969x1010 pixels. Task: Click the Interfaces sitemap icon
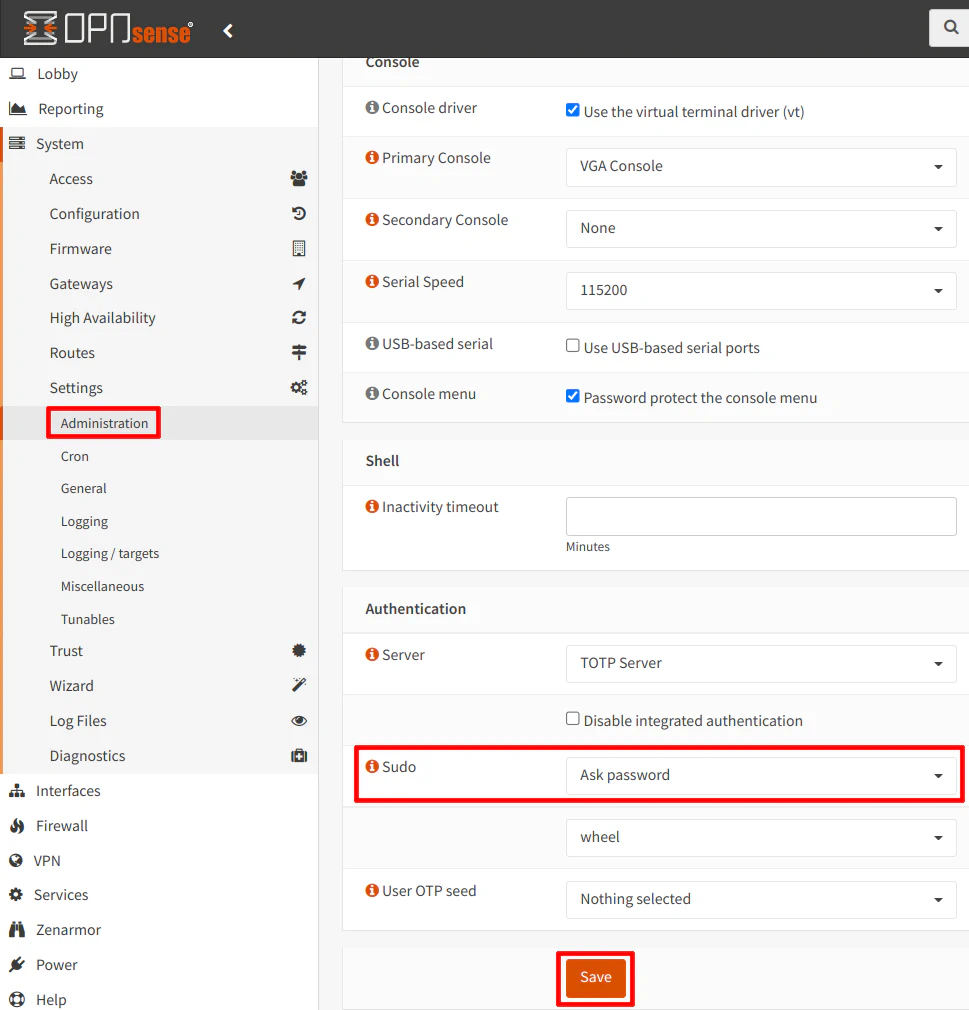[17, 790]
